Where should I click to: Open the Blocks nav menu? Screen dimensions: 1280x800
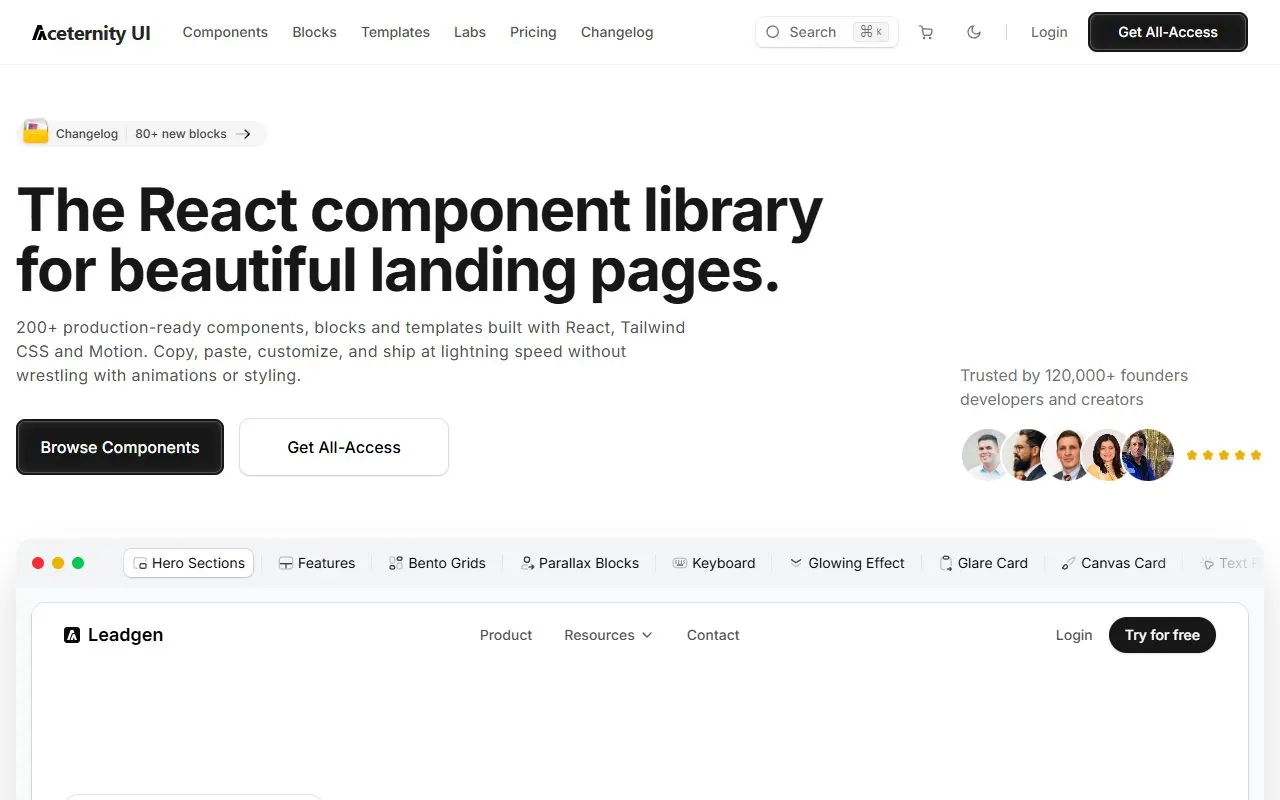pyautogui.click(x=314, y=32)
